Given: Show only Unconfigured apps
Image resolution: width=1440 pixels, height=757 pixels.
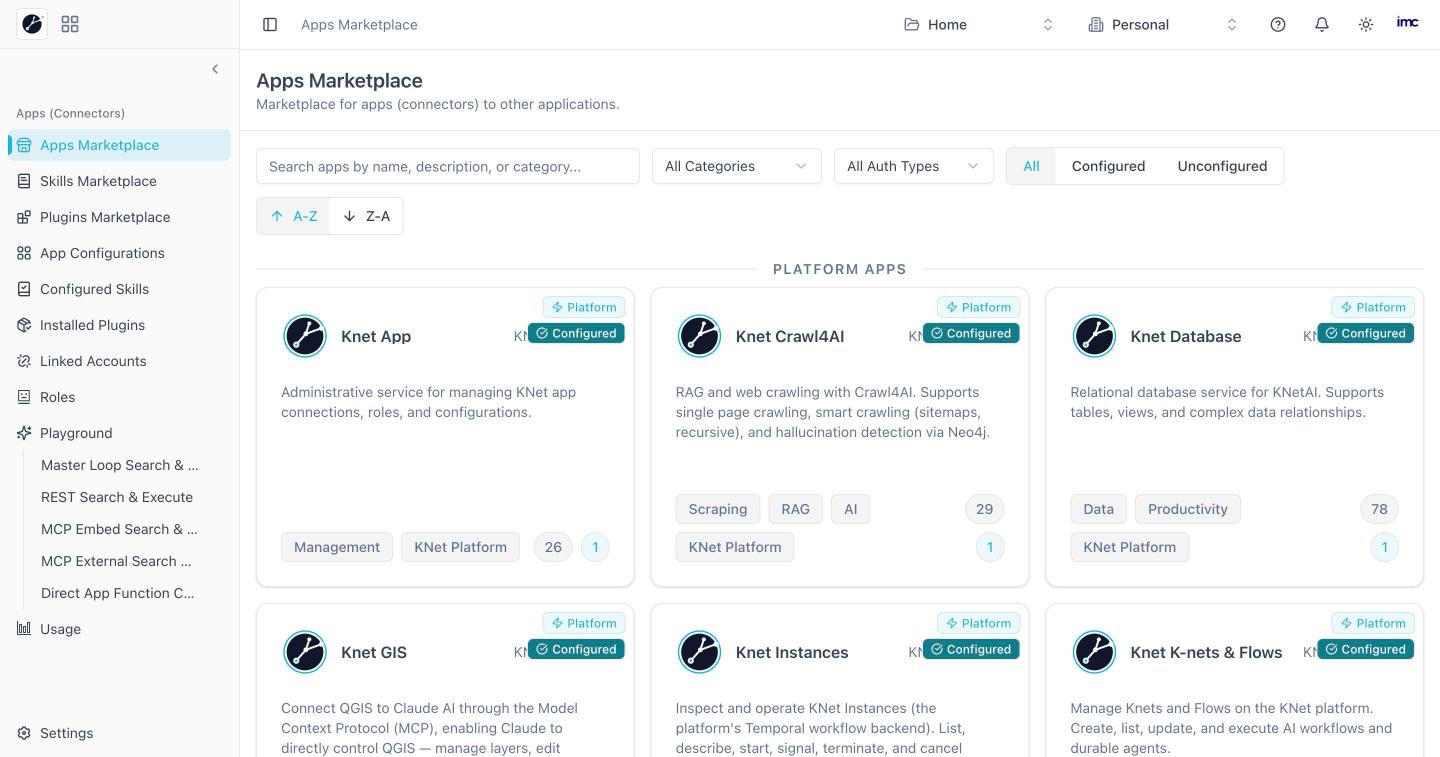Looking at the screenshot, I should pos(1222,166).
